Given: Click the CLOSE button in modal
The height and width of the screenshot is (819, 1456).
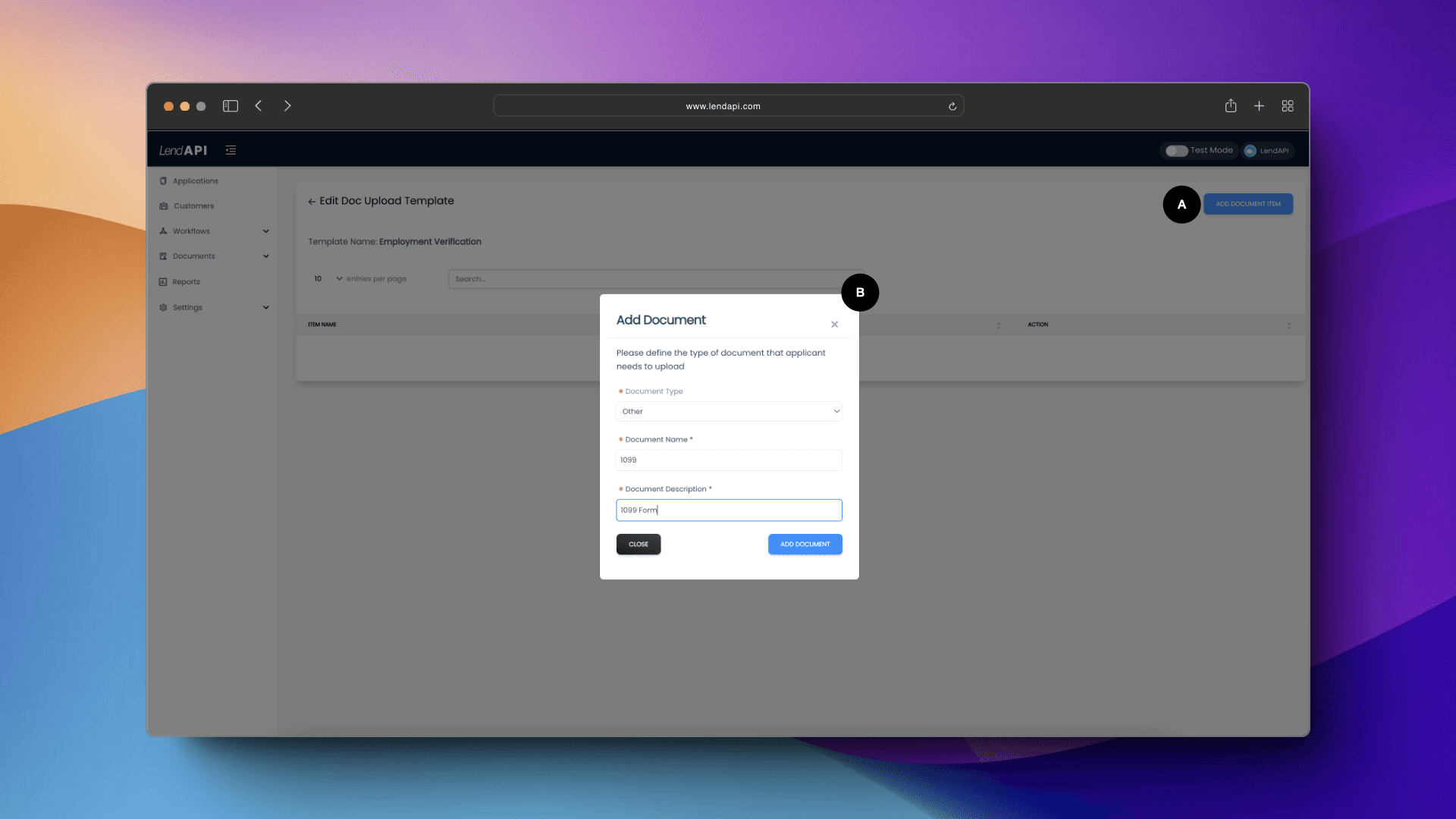Looking at the screenshot, I should 638,543.
